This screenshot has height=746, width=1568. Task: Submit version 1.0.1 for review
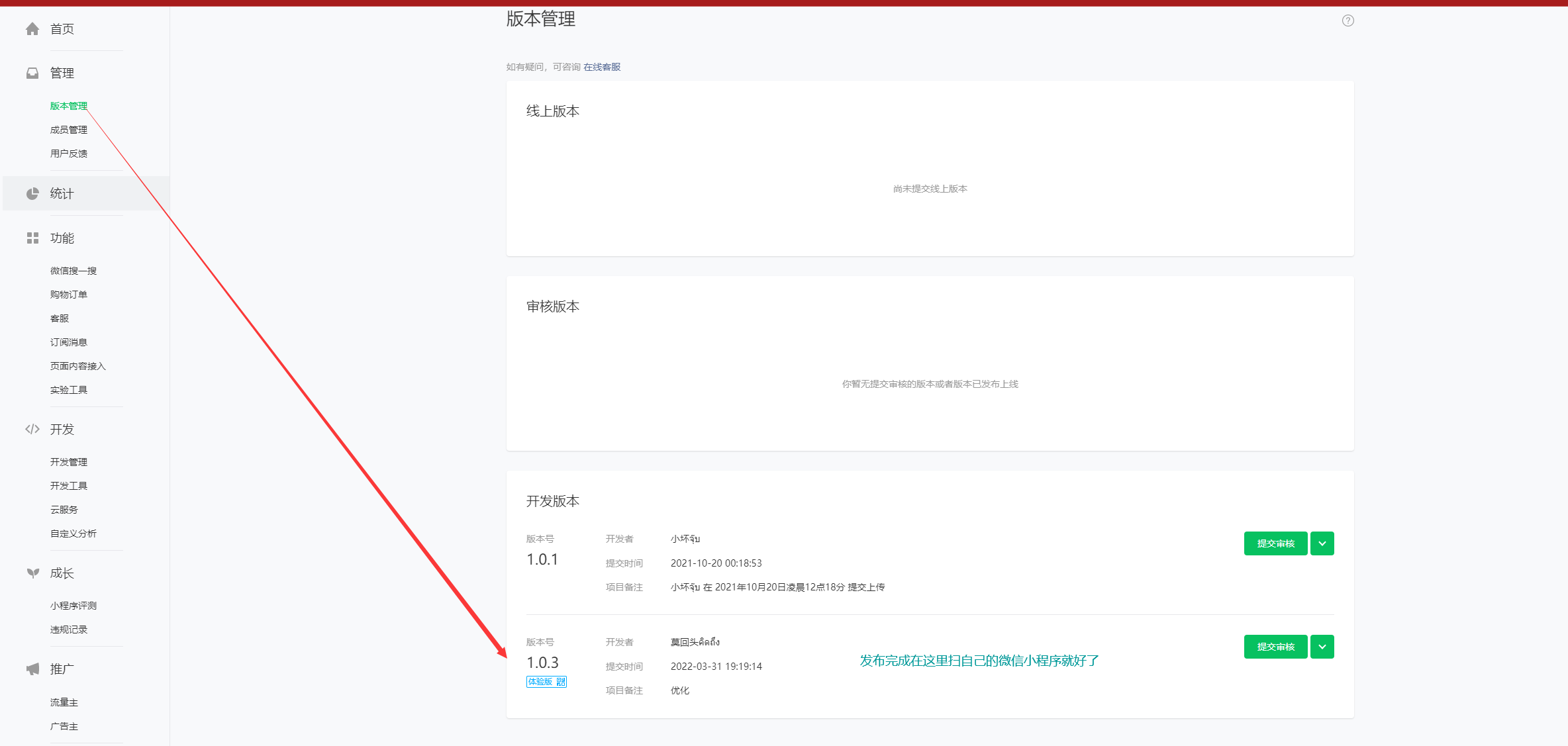click(x=1275, y=543)
